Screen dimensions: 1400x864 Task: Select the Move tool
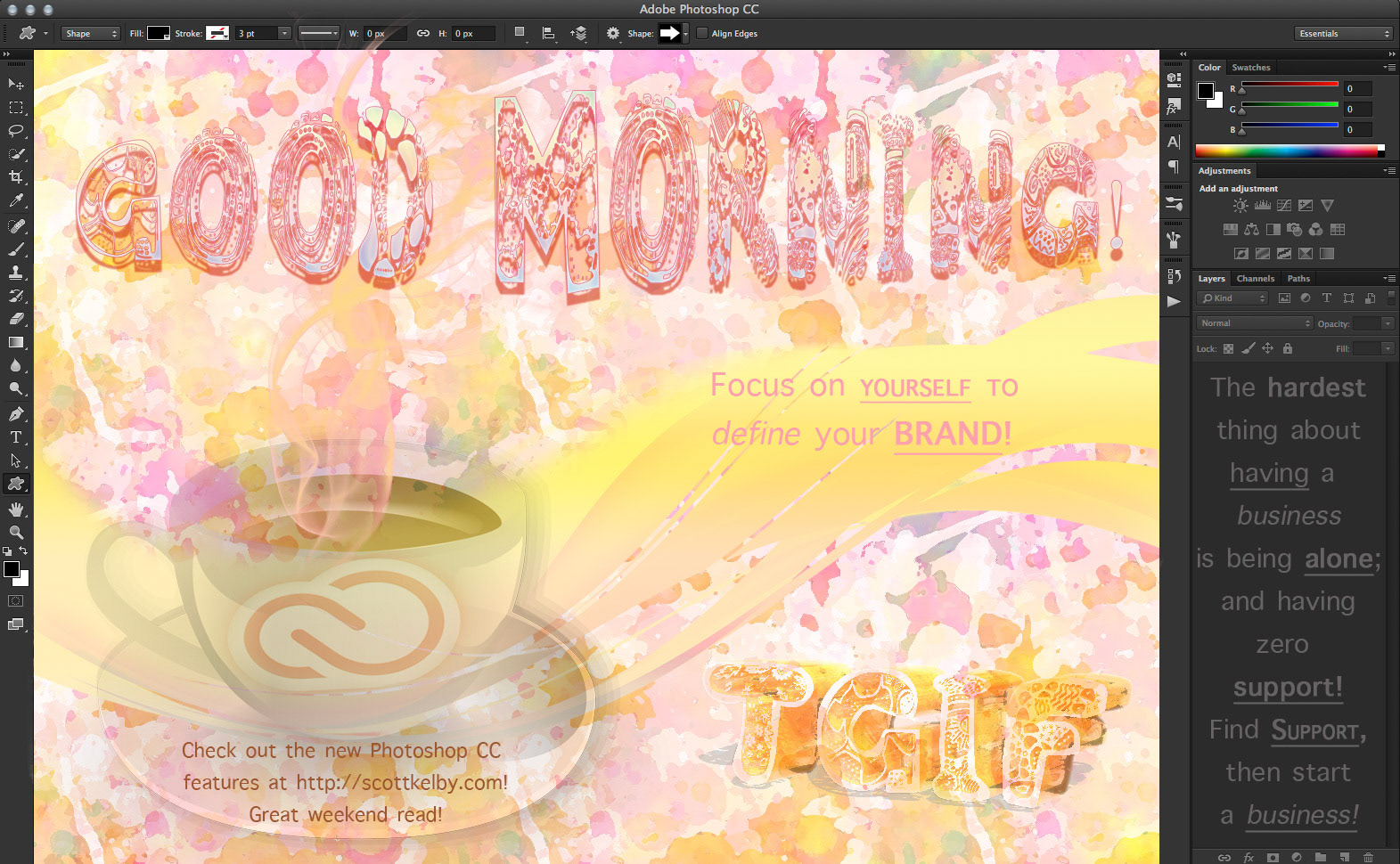[x=16, y=84]
